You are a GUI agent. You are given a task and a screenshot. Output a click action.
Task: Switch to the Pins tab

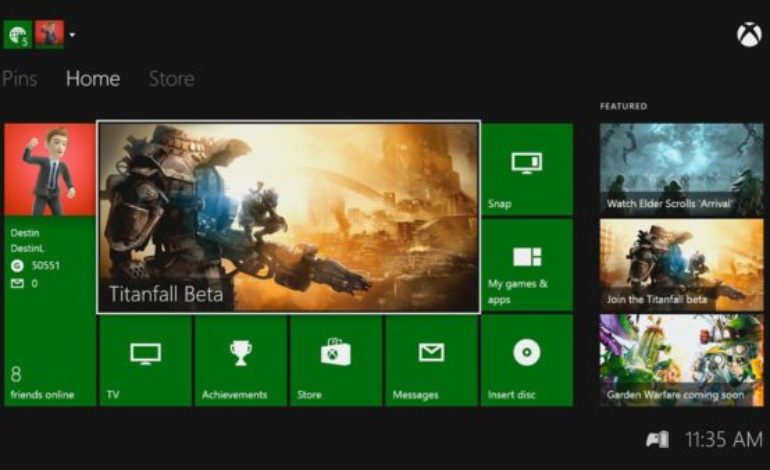click(x=20, y=78)
